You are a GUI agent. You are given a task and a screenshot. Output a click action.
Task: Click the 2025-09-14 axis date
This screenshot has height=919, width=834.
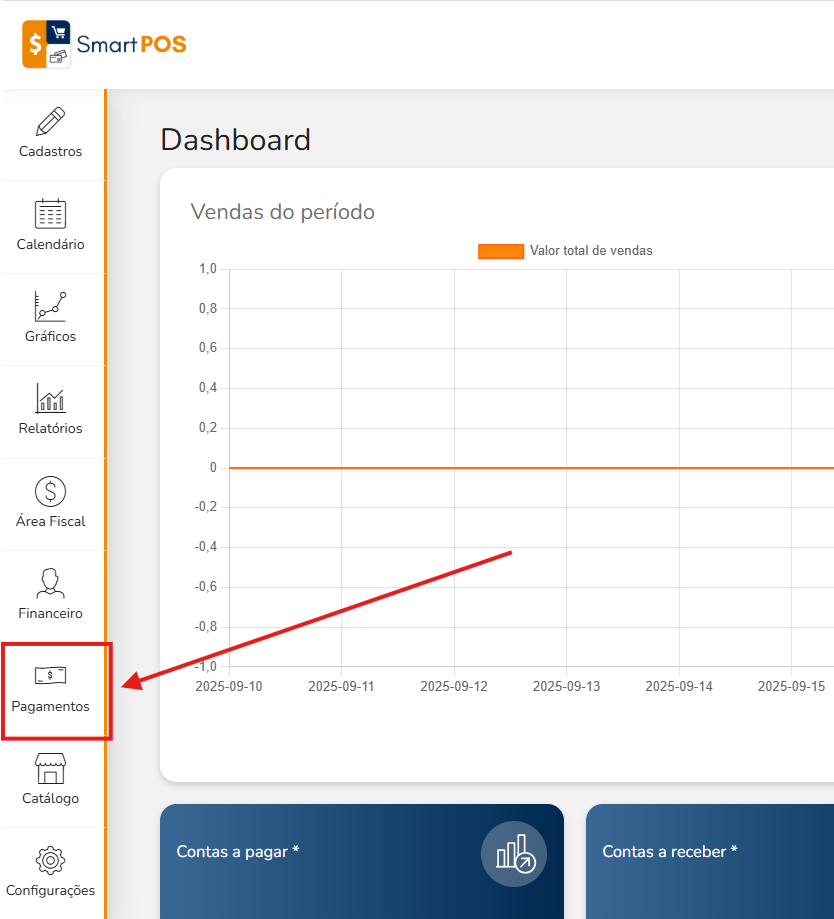point(679,686)
